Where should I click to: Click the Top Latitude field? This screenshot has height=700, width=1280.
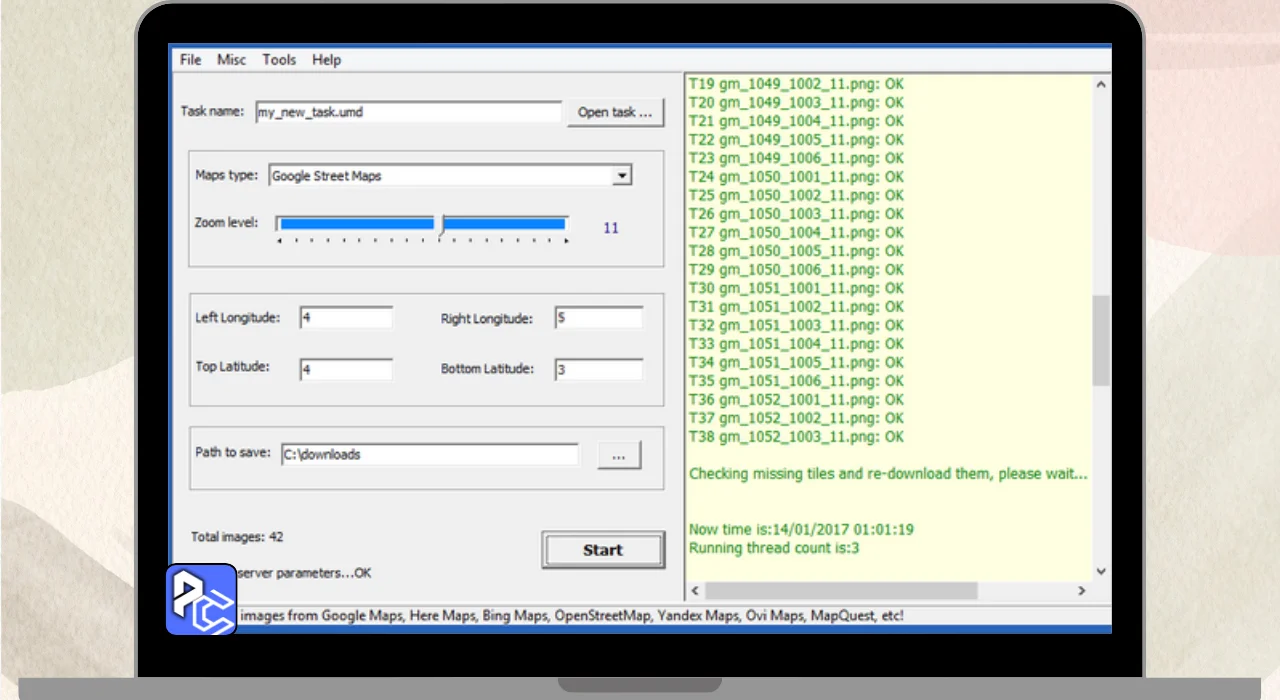(346, 369)
